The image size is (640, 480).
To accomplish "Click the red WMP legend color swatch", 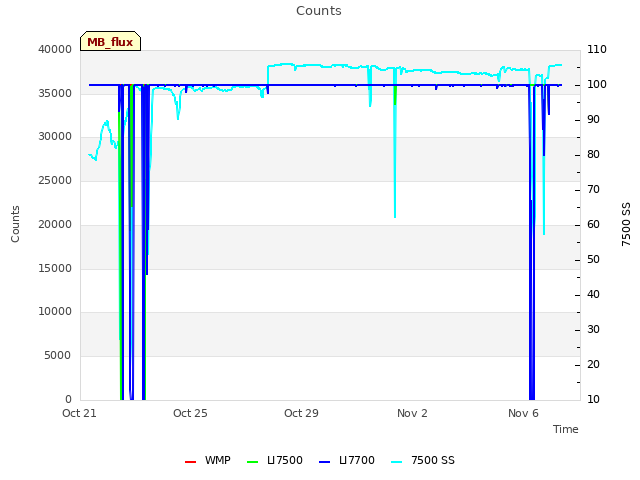I will 191,462.
